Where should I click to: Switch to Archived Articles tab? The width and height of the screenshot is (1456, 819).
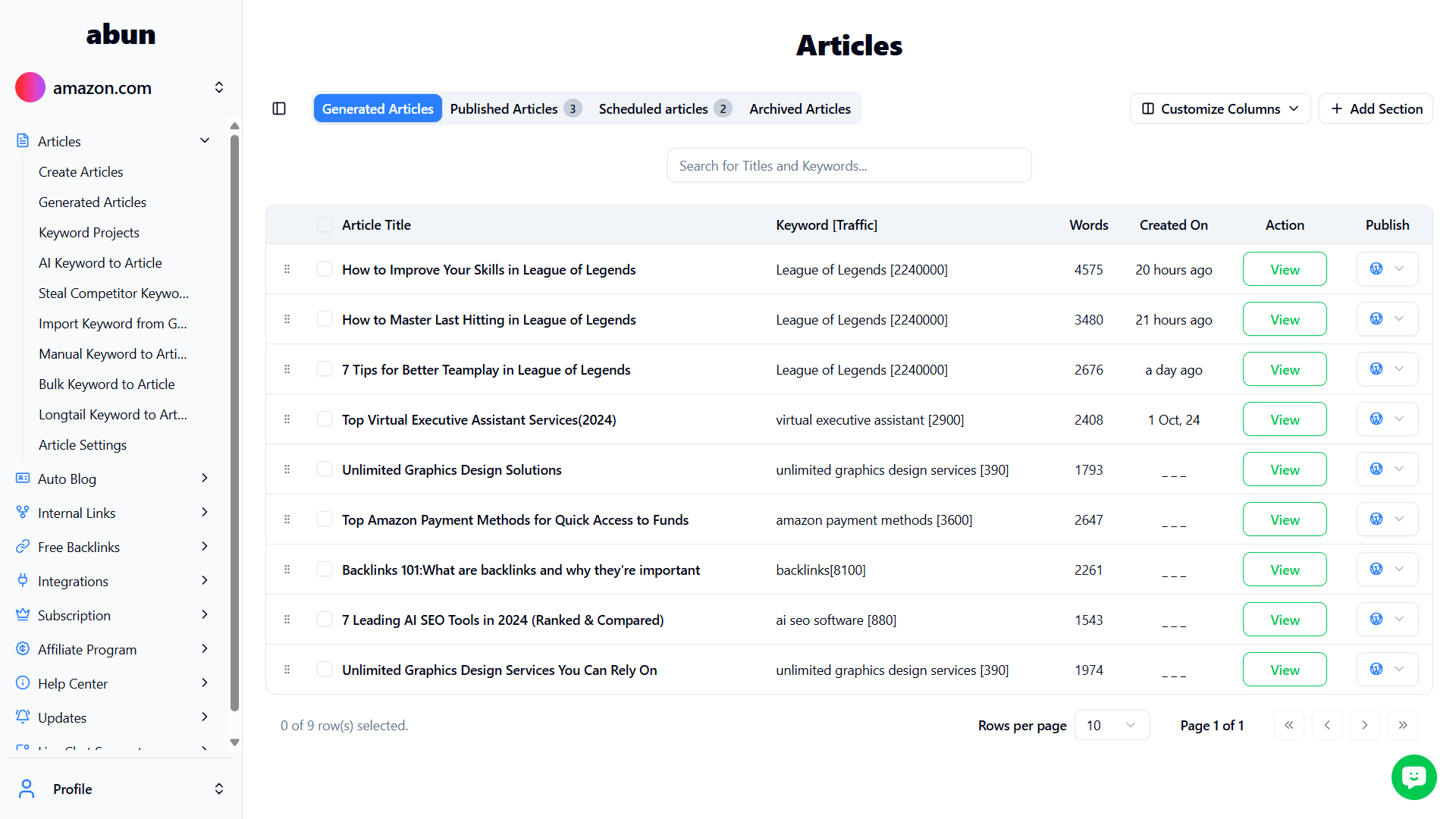pos(800,108)
